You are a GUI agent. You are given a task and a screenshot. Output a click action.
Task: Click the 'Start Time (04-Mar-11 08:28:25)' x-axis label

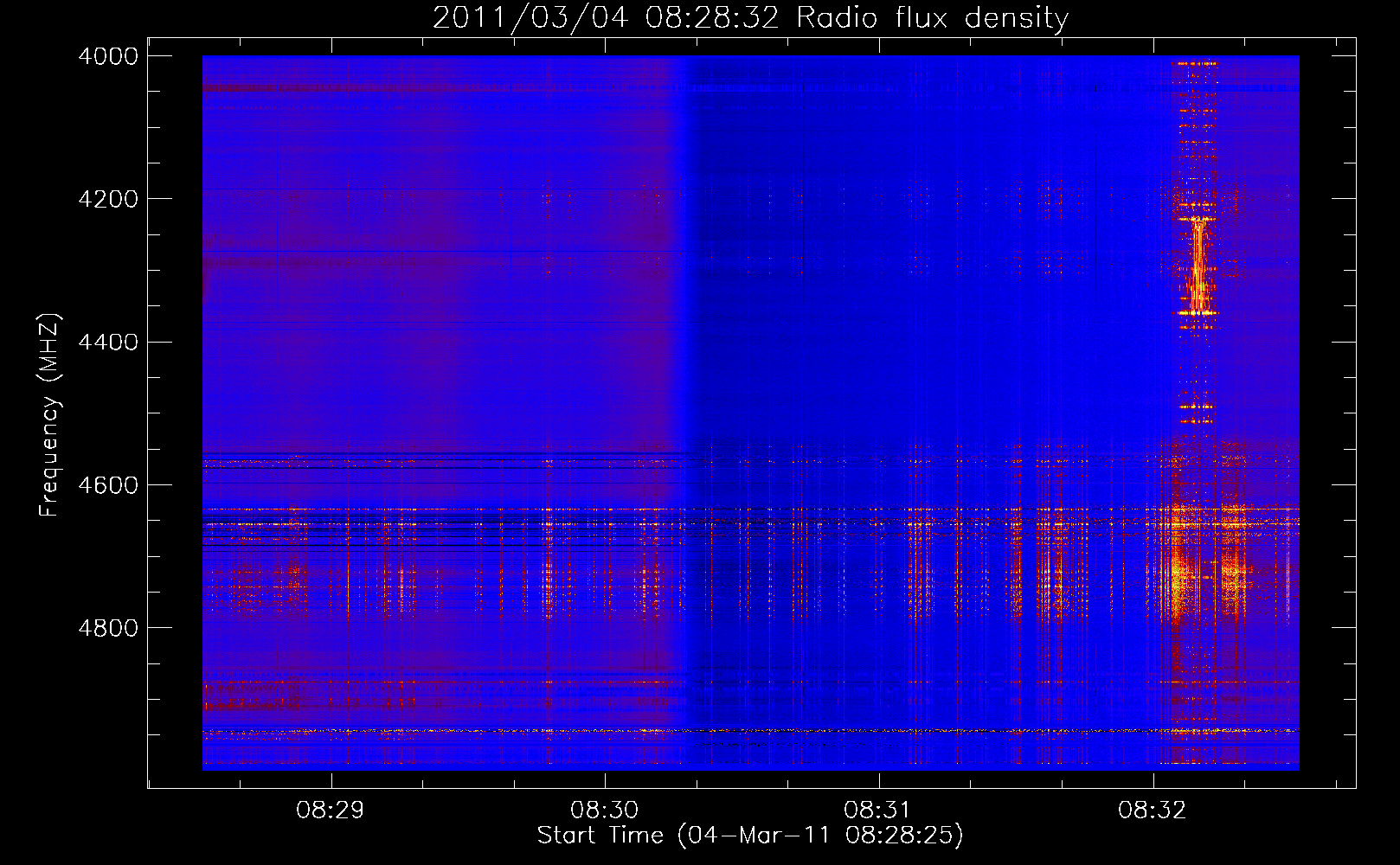click(750, 836)
